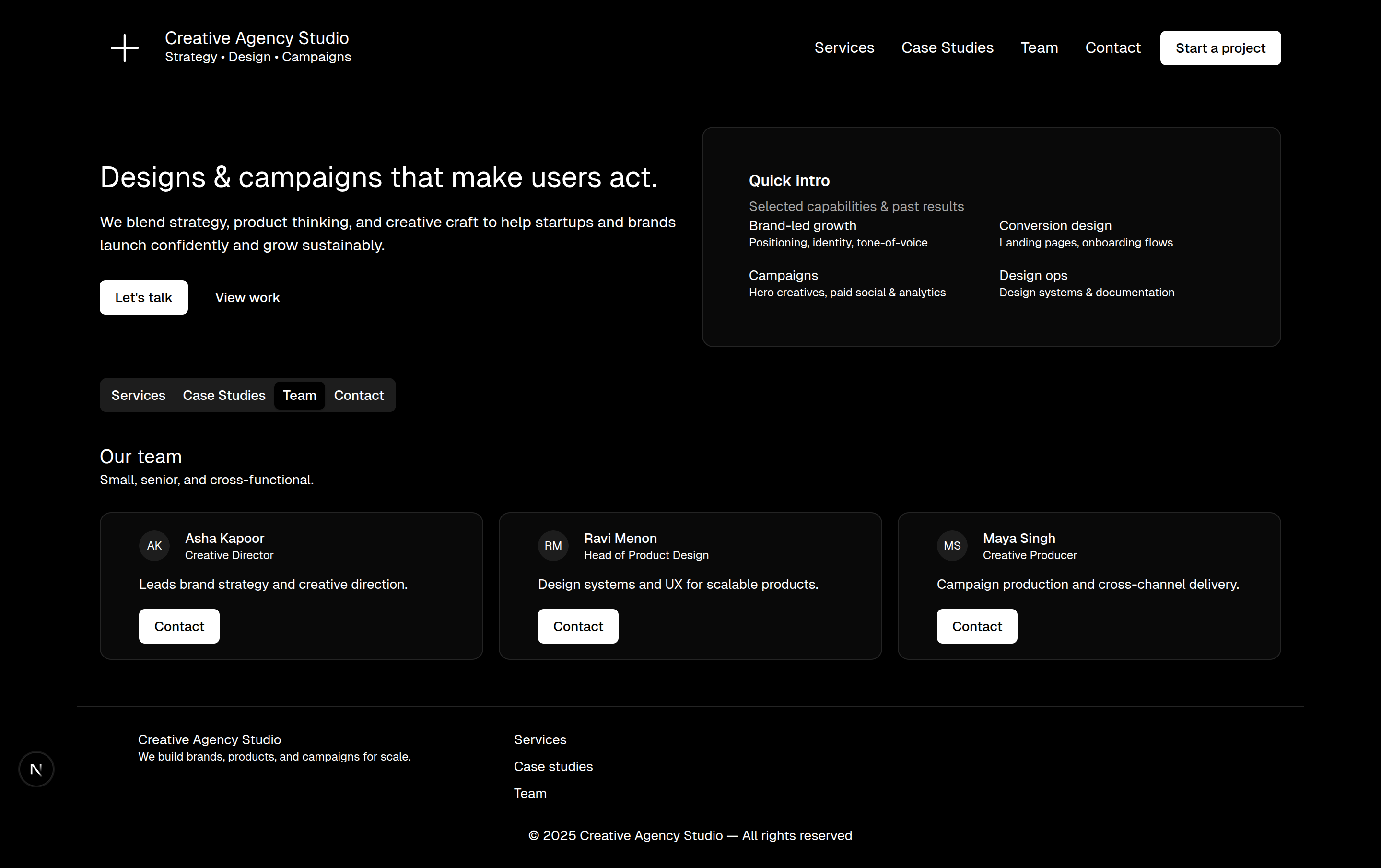This screenshot has height=868, width=1381.
Task: Click the RM avatar for Ravi Menon
Action: click(x=553, y=546)
